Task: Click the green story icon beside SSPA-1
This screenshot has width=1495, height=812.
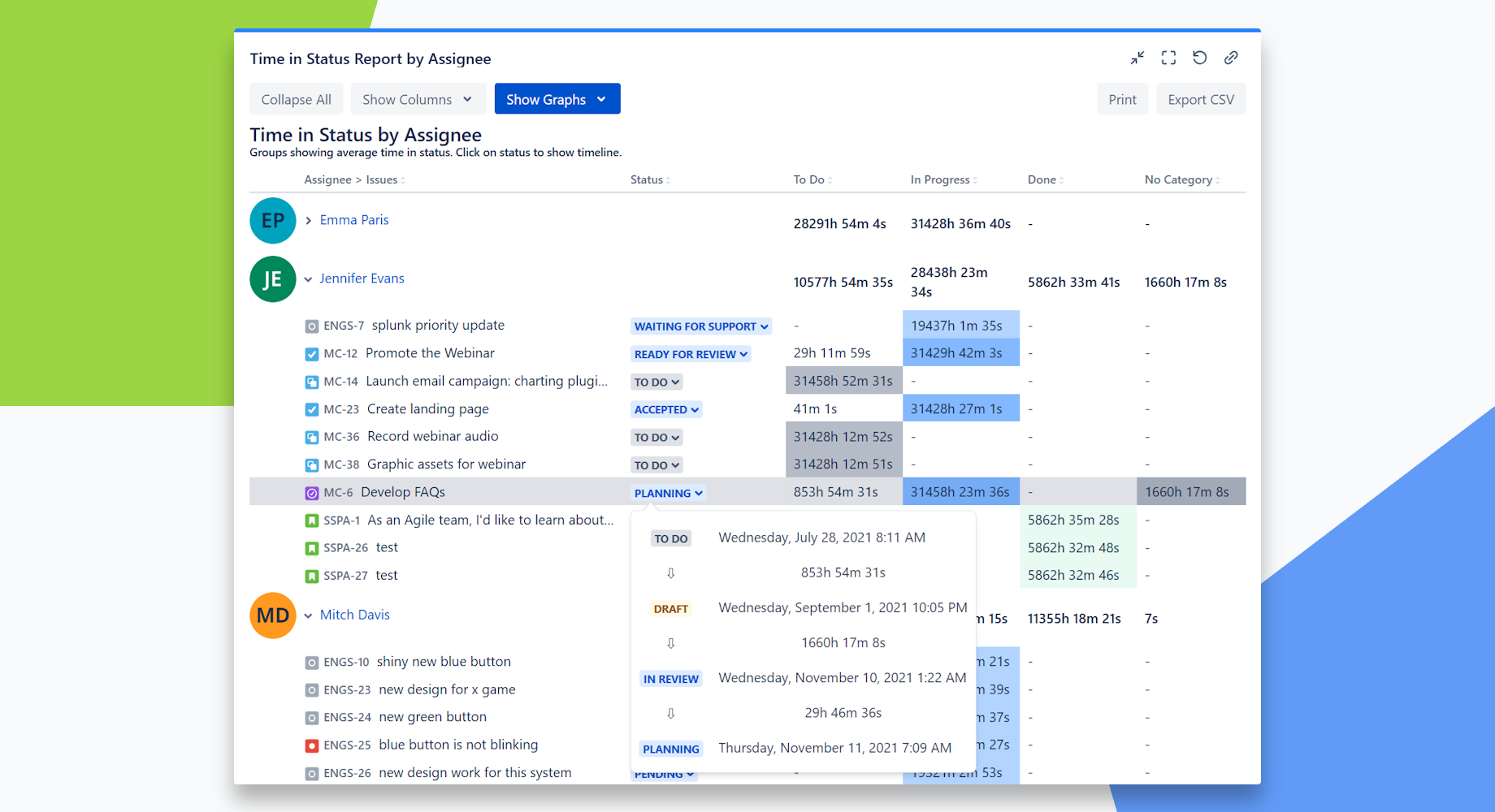Action: (x=312, y=520)
